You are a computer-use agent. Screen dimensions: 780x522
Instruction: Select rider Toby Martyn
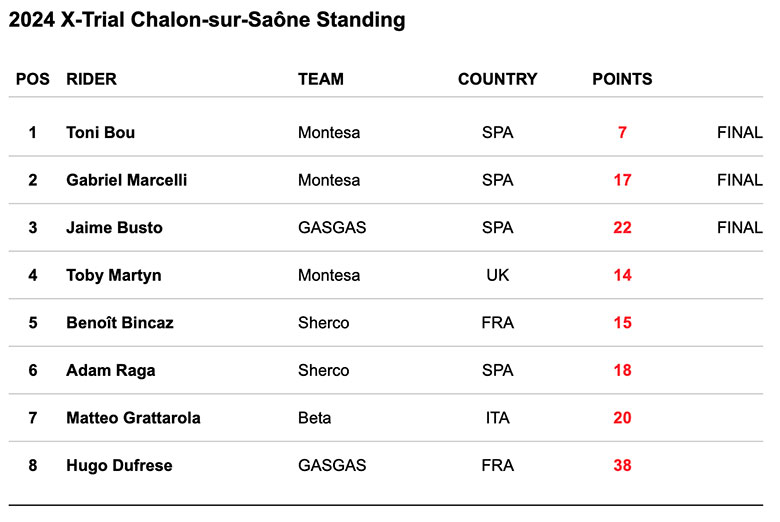[x=113, y=275]
